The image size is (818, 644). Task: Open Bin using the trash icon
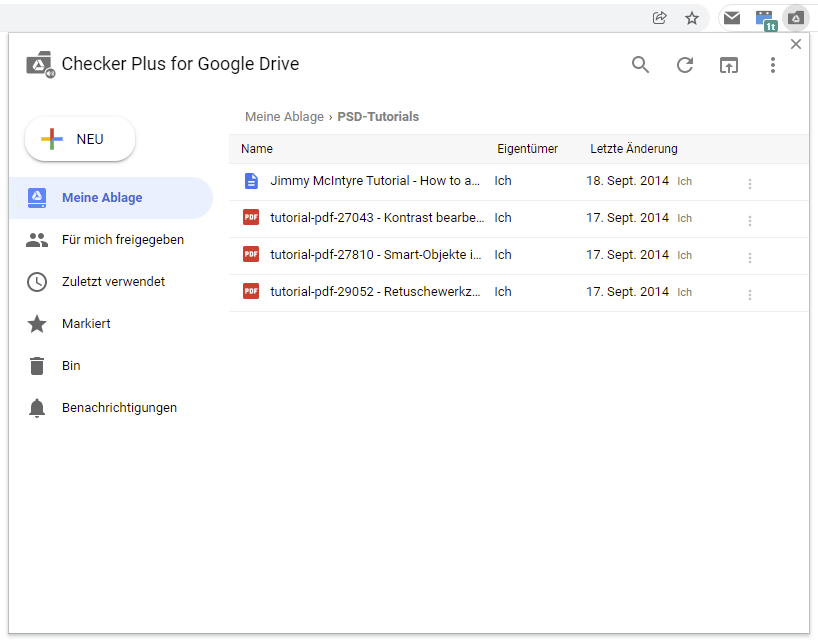(x=37, y=365)
